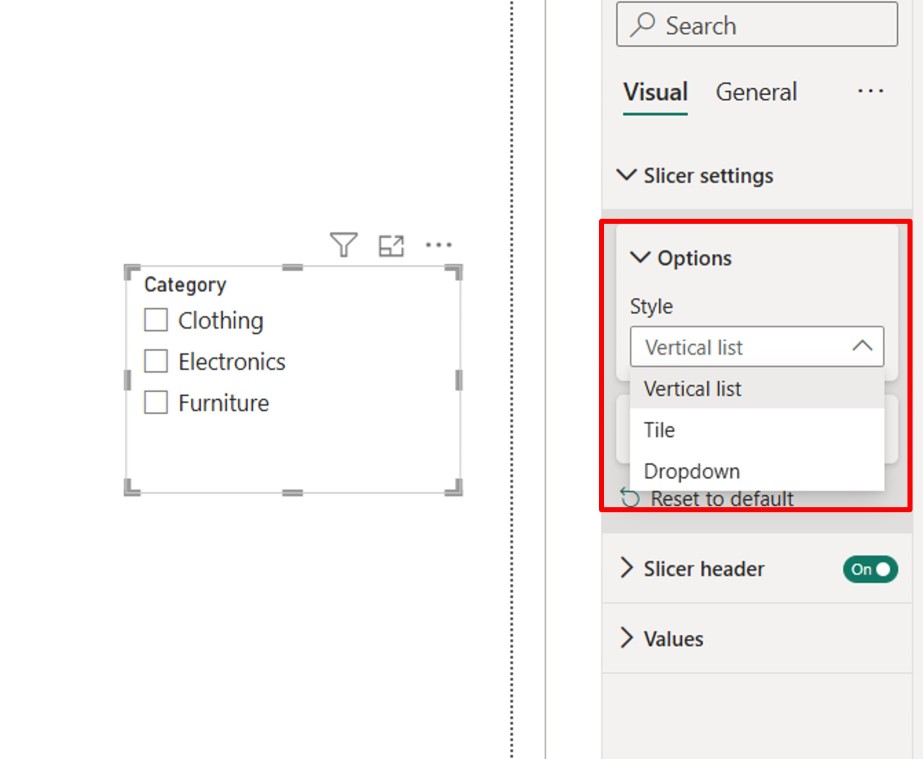Check the Electronics checkbox in the slicer

[158, 361]
